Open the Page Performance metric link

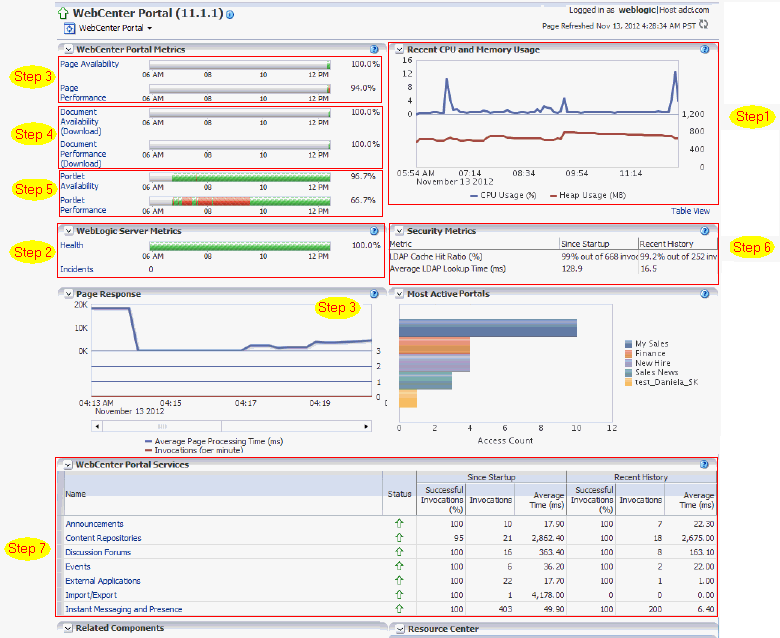83,92
